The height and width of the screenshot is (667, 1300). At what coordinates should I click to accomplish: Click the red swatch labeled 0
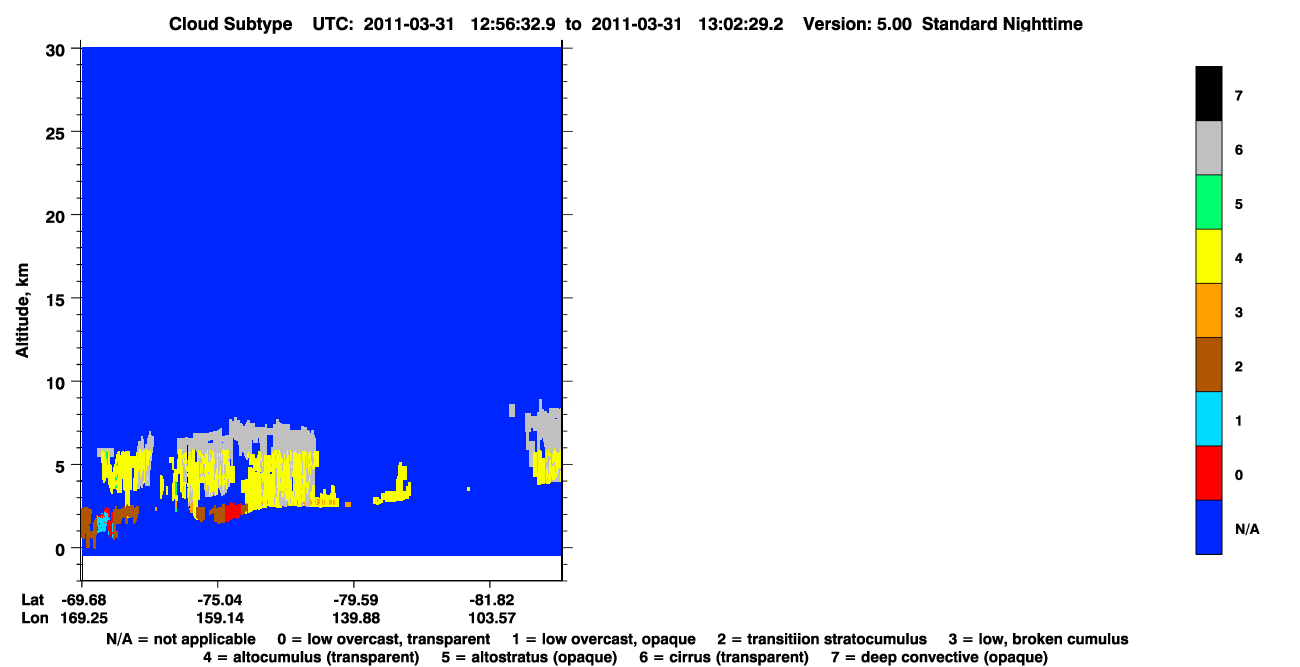coord(1208,472)
